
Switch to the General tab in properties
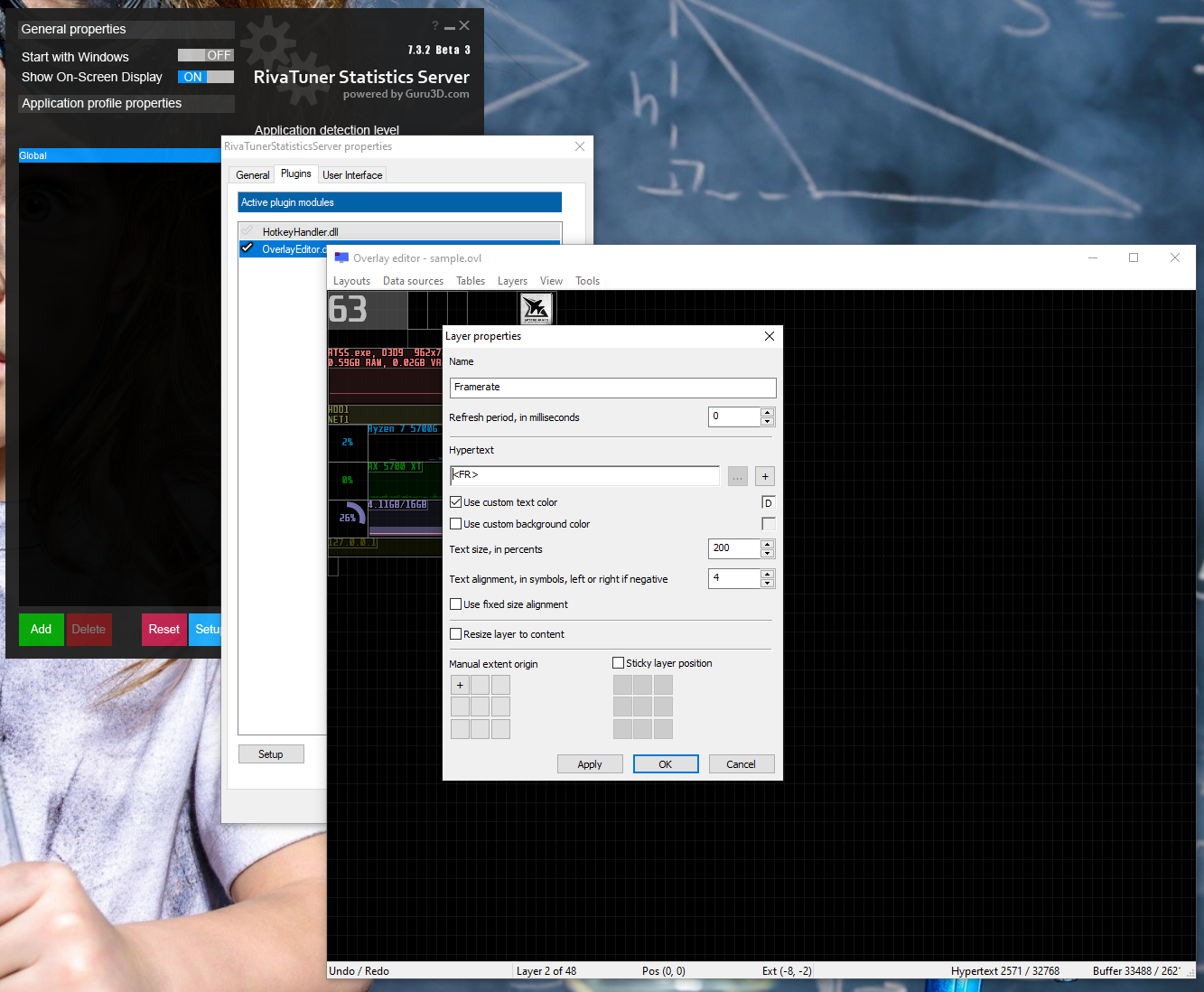[x=253, y=175]
